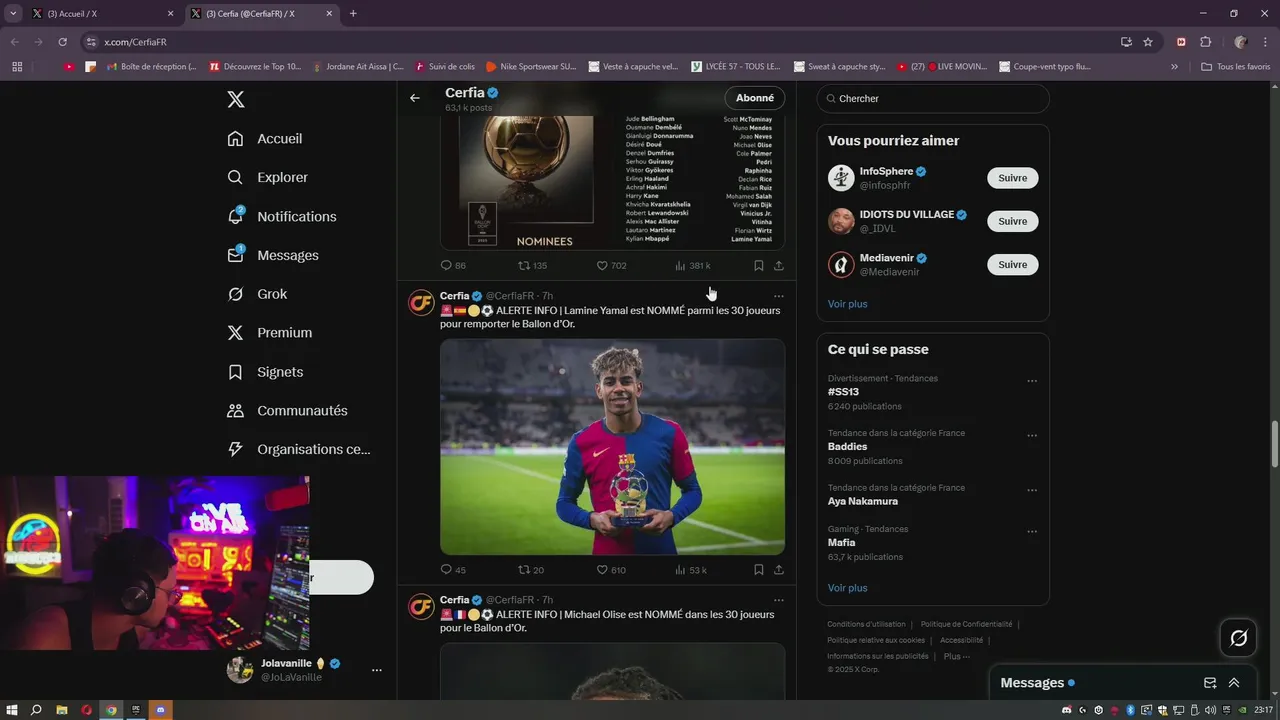The width and height of the screenshot is (1280, 720).
Task: Open the Aya Nakamura trend
Action: (x=863, y=501)
